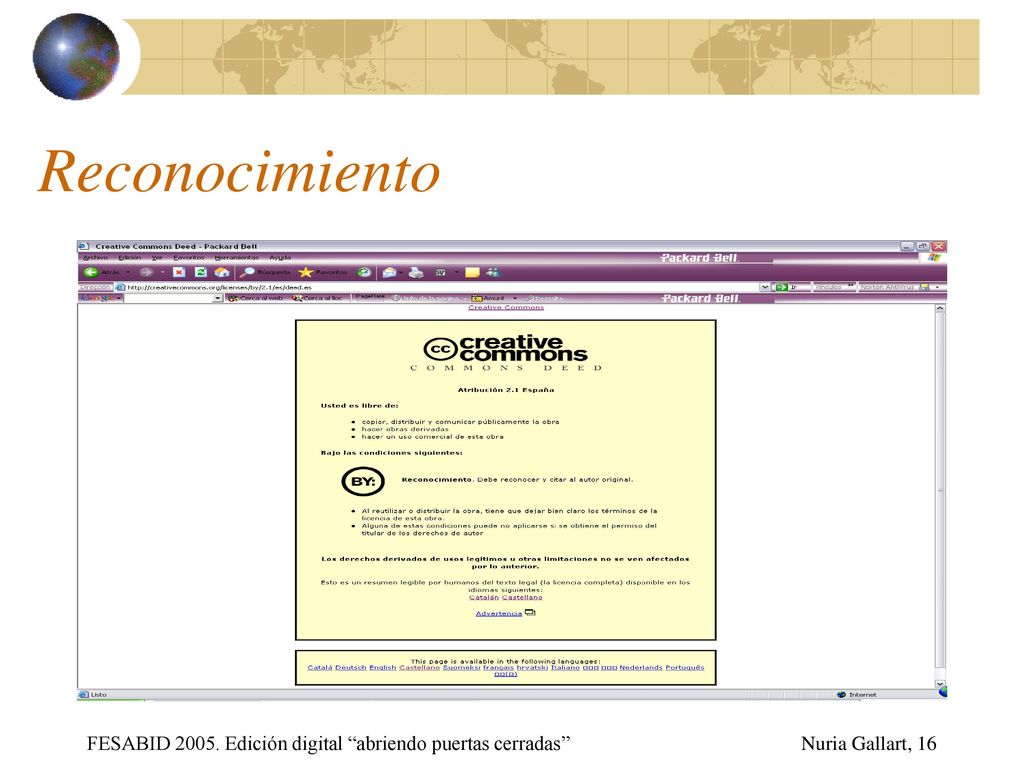Click the grey forward arrow button
The image size is (1024, 768).
coord(146,272)
